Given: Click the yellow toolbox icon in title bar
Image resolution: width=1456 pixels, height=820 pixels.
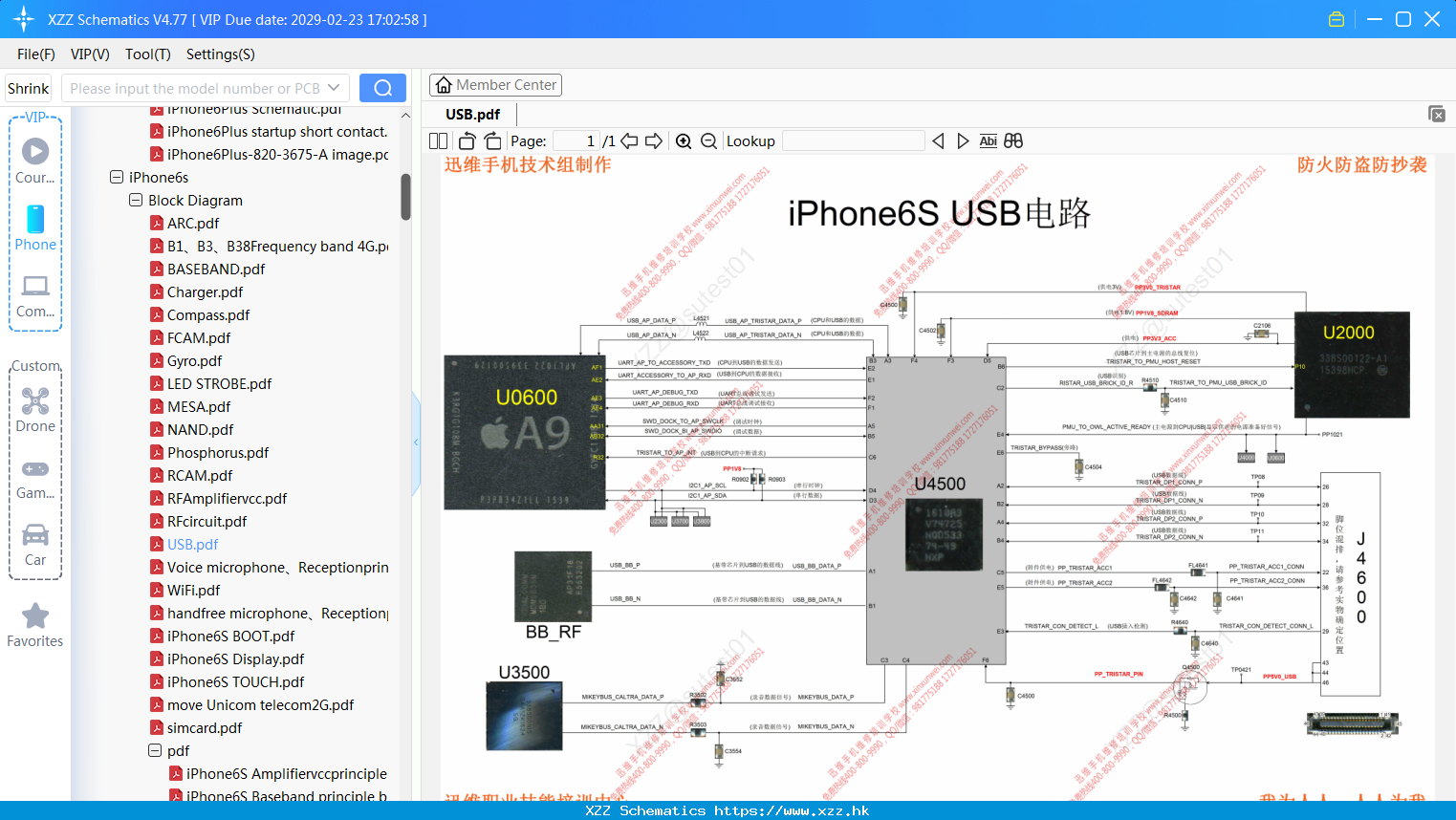Looking at the screenshot, I should pos(1336,19).
